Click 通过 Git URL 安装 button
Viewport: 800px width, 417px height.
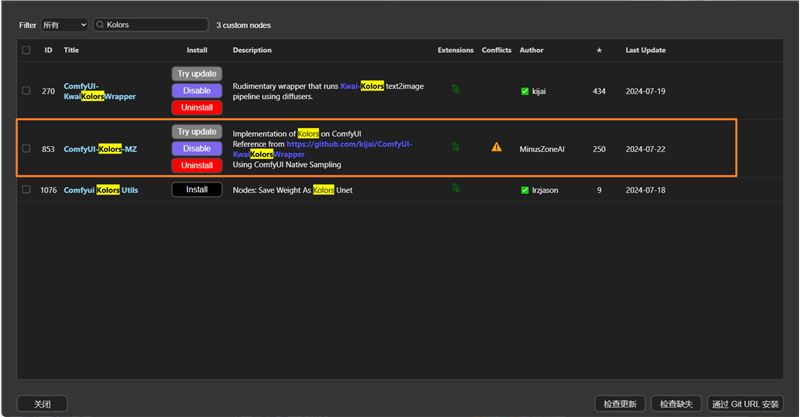pyautogui.click(x=745, y=404)
